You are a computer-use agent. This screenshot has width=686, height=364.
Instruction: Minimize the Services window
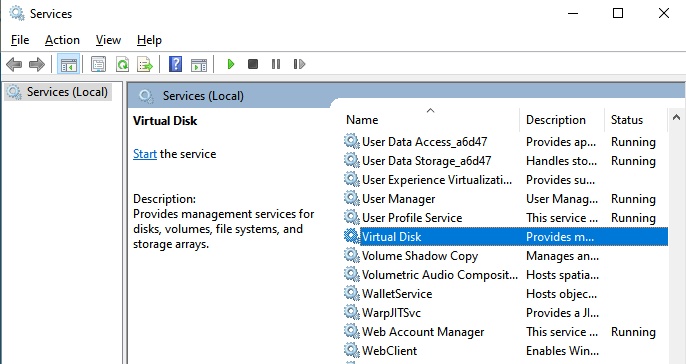point(573,13)
